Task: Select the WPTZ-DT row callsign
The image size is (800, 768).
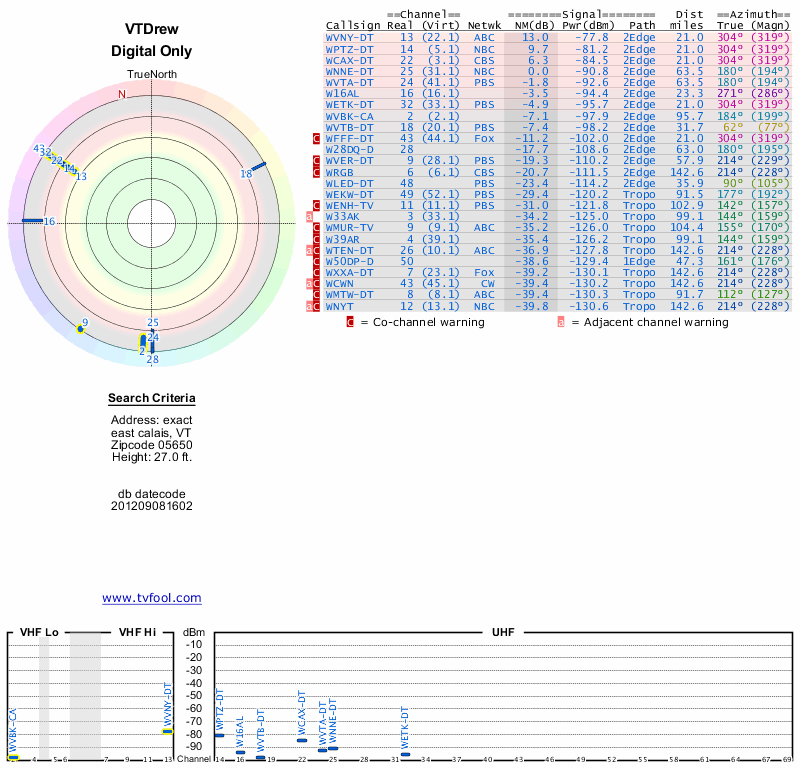Action: point(349,49)
